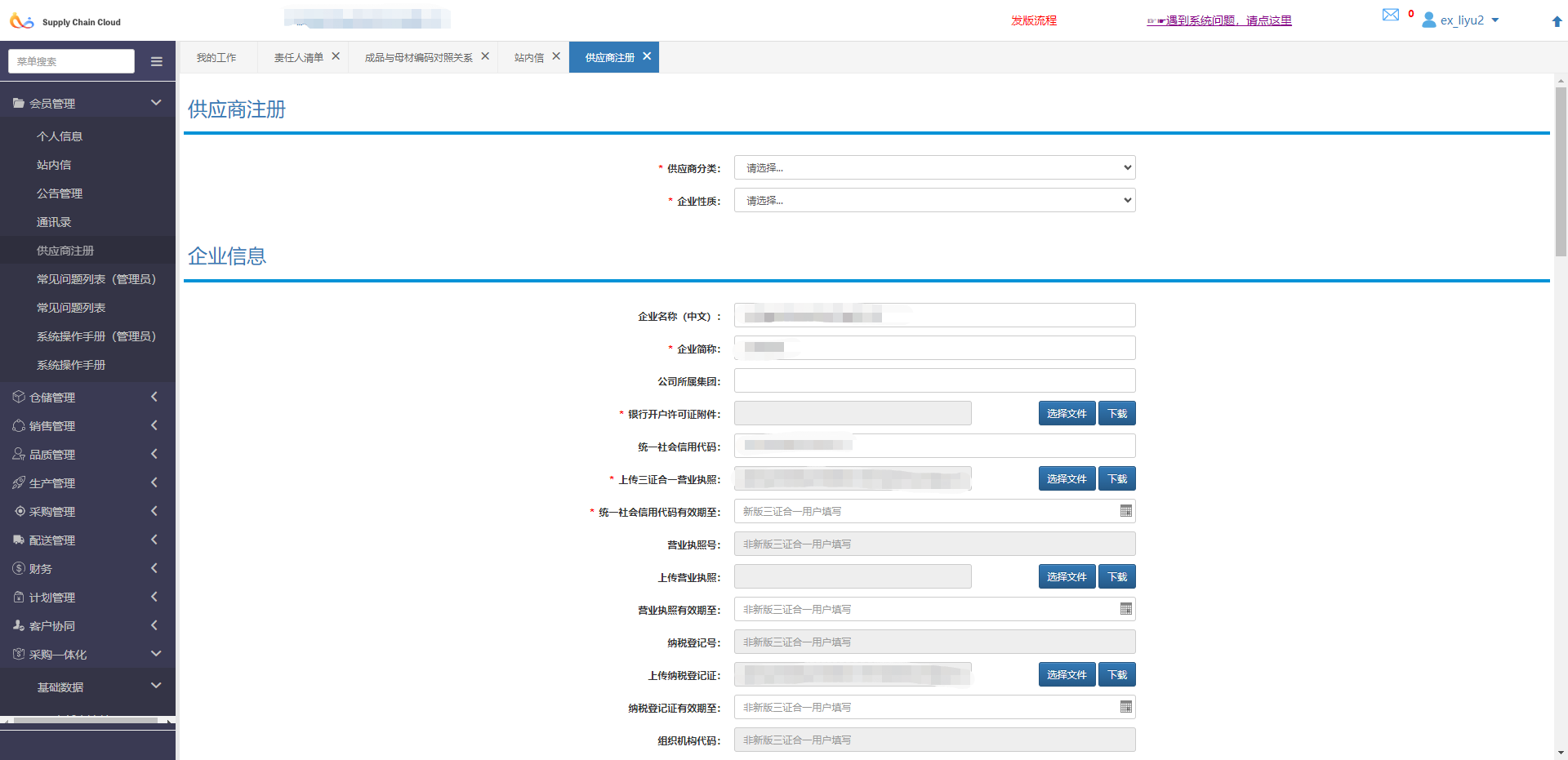Viewport: 1568px width, 760px height.
Task: Close the 成品与母材编码对照关系 tab
Action: [x=485, y=56]
